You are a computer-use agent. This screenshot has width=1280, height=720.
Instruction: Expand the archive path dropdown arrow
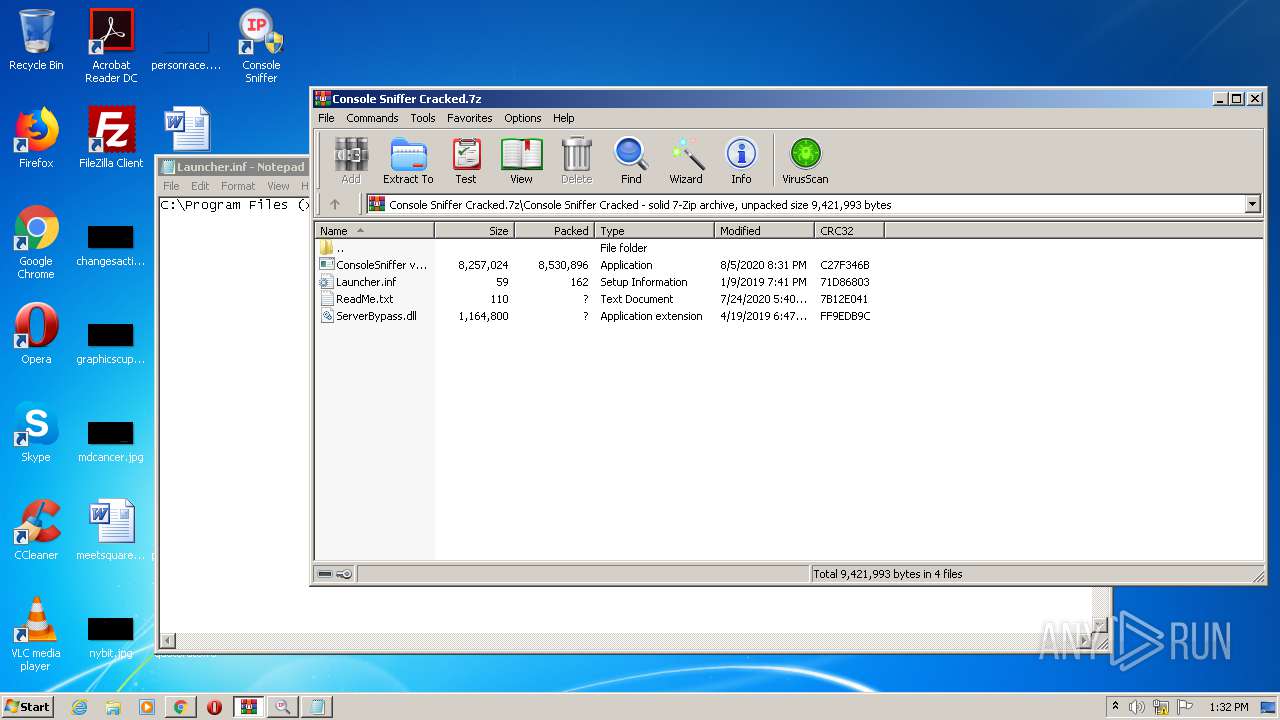tap(1252, 204)
